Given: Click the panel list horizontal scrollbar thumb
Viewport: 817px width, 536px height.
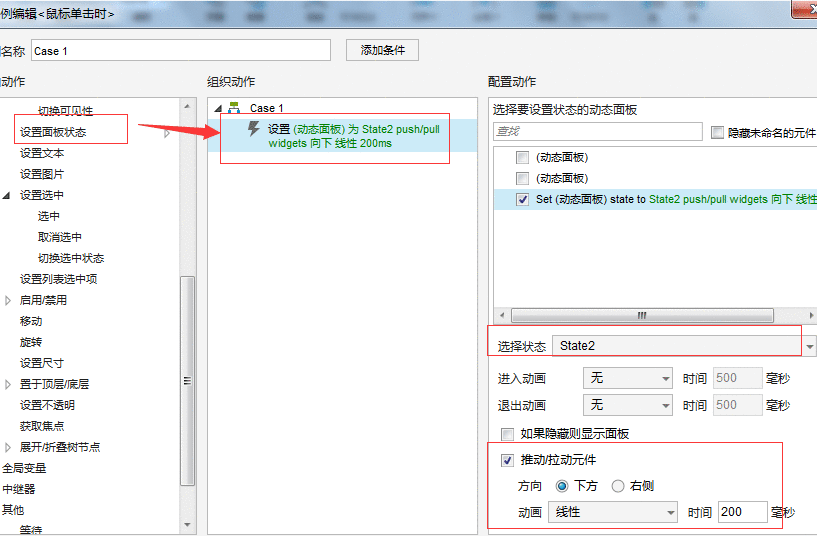Looking at the screenshot, I should [642, 316].
